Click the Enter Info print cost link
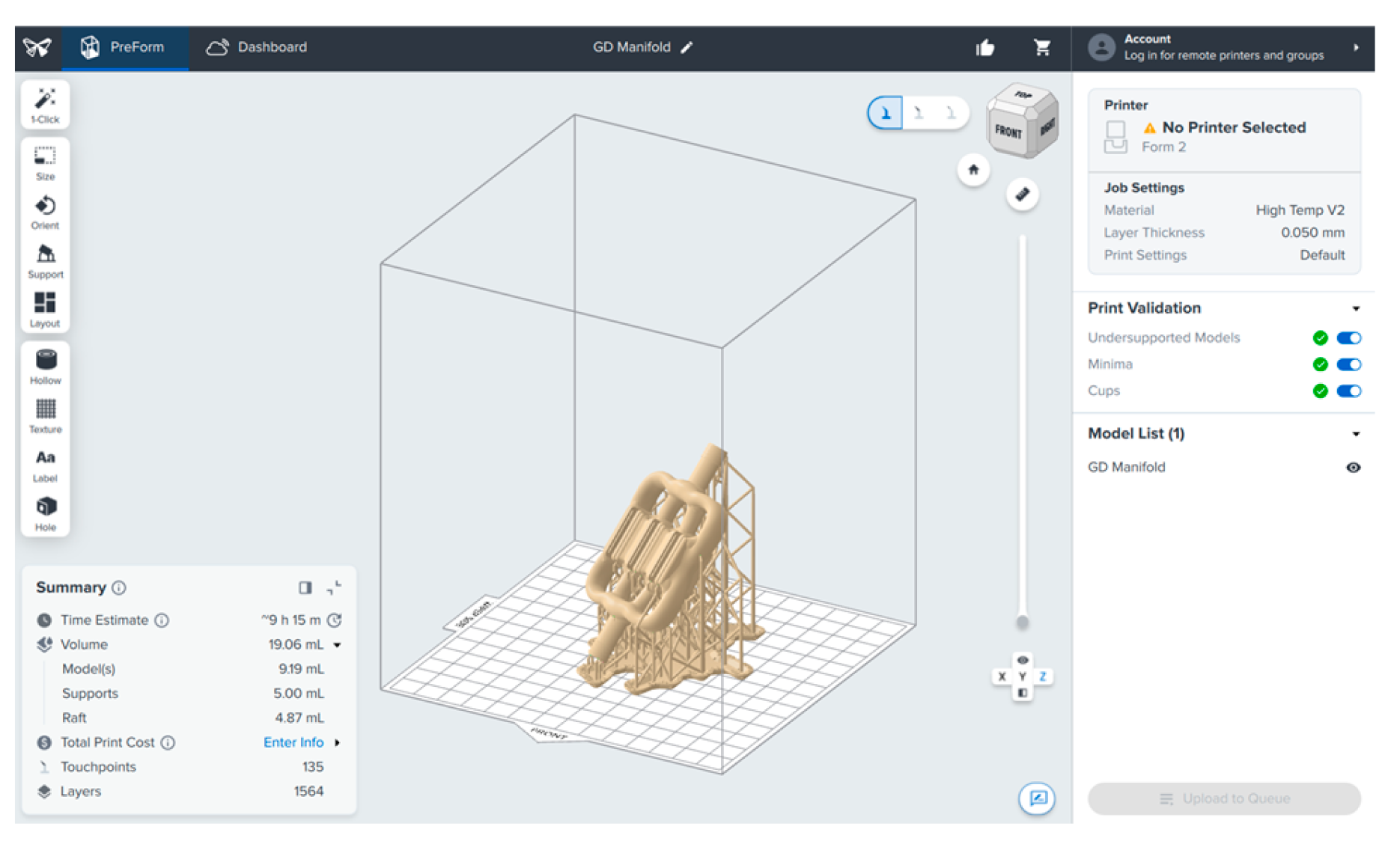The image size is (1394, 868). point(293,742)
